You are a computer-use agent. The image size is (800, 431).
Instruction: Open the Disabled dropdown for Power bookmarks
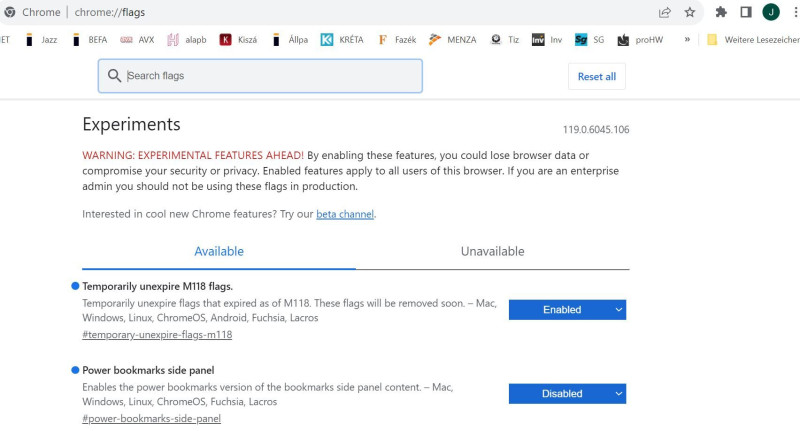(567, 394)
